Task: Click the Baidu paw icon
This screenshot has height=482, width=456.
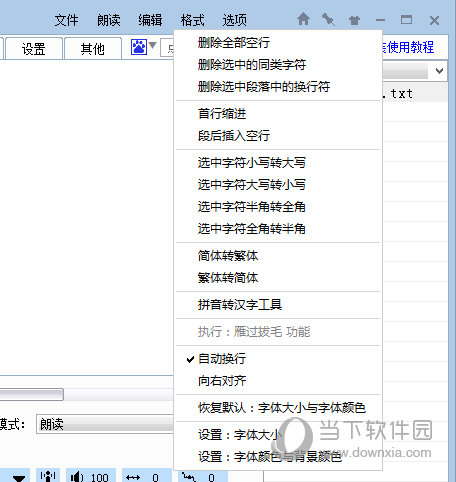Action: (x=139, y=47)
